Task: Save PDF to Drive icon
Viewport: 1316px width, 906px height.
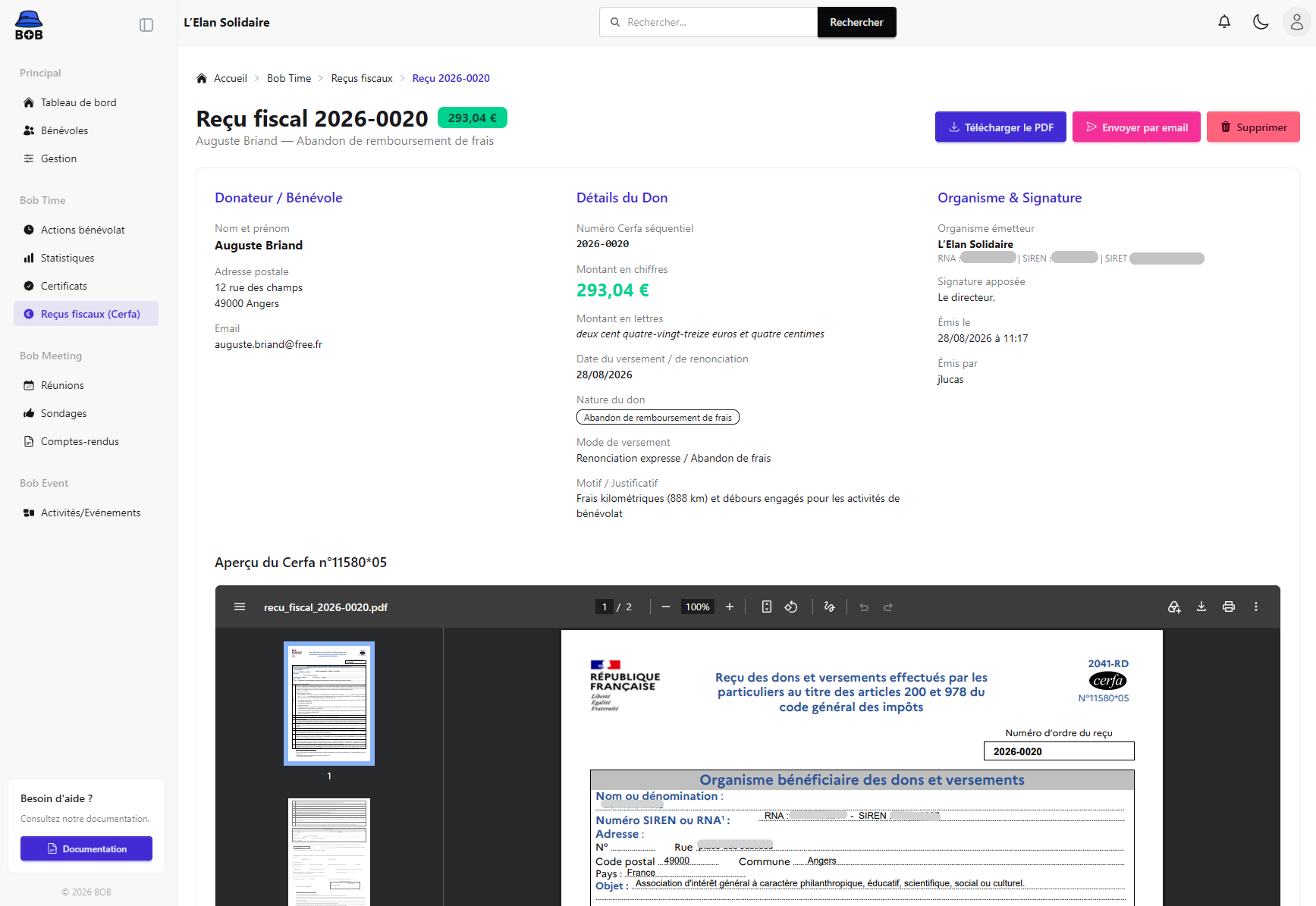Action: coord(1174,607)
